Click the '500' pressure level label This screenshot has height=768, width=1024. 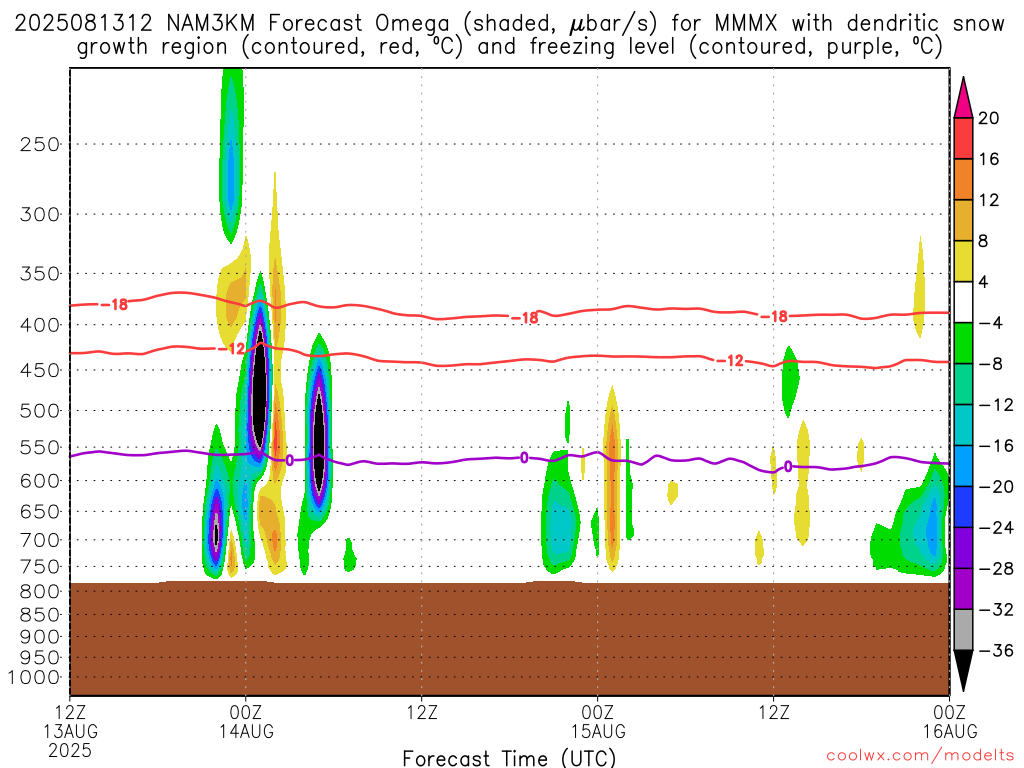[x=39, y=411]
